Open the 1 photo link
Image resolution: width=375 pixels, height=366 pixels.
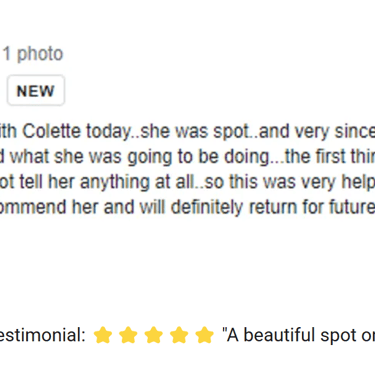[33, 54]
